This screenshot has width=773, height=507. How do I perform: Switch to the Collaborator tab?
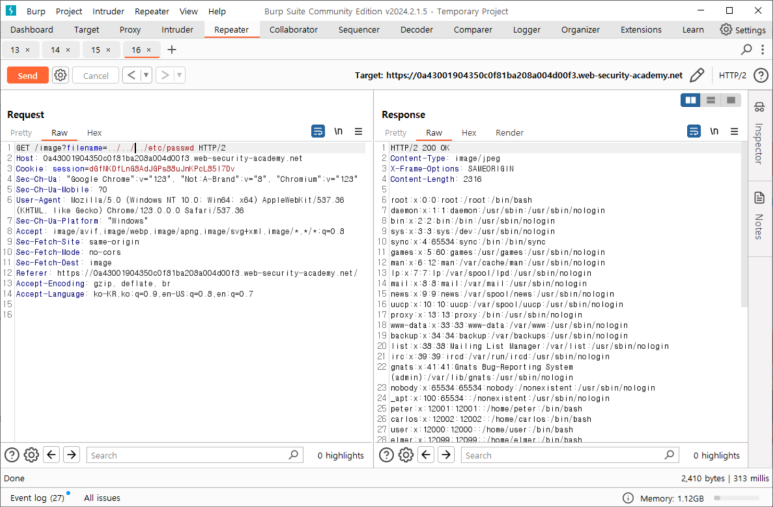293,30
